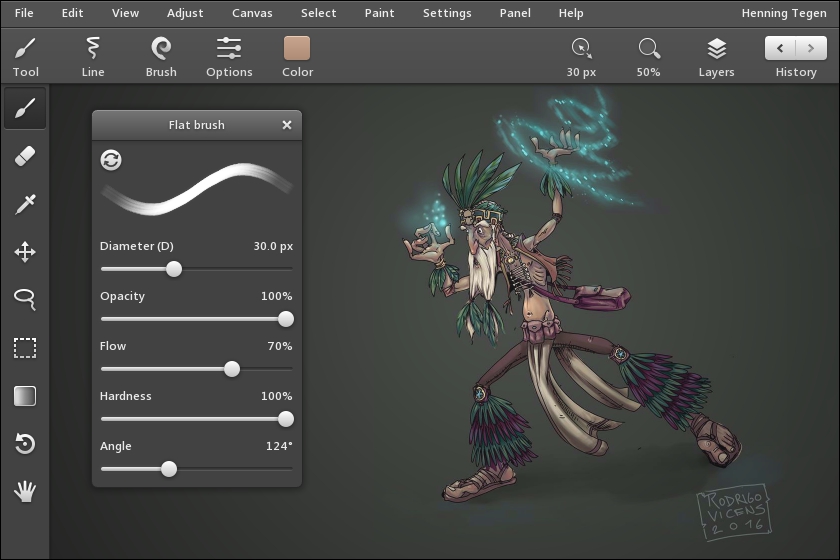840x560 pixels.
Task: Select the Lasso selection tool
Action: coord(25,300)
